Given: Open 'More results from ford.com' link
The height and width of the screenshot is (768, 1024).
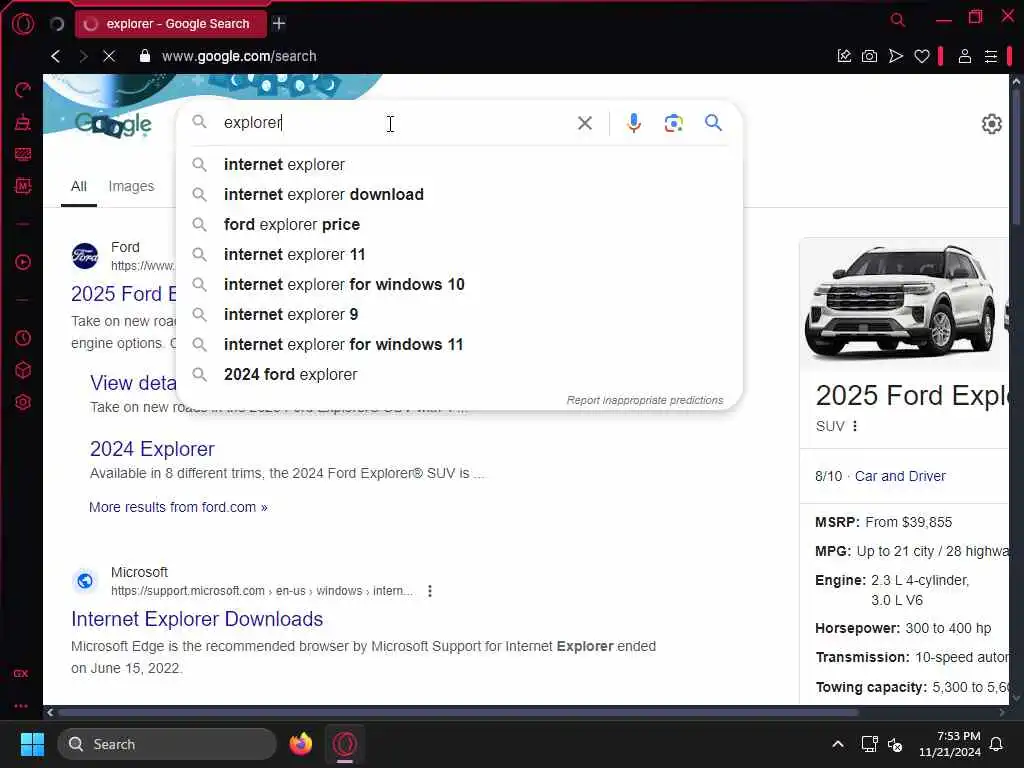Looking at the screenshot, I should coord(178,507).
